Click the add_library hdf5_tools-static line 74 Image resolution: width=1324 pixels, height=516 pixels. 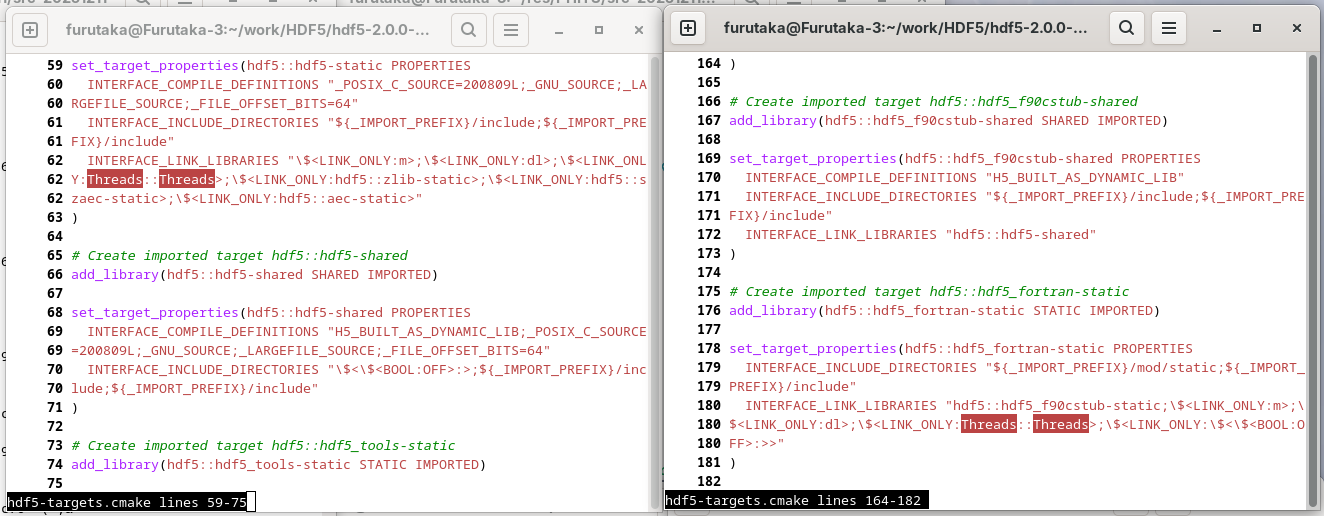(x=277, y=464)
